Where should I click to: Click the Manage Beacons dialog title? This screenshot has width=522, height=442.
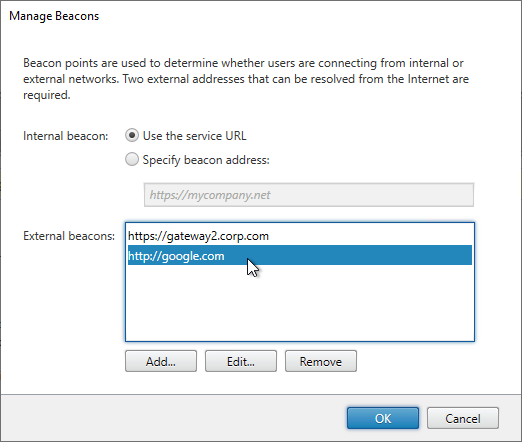[54, 16]
